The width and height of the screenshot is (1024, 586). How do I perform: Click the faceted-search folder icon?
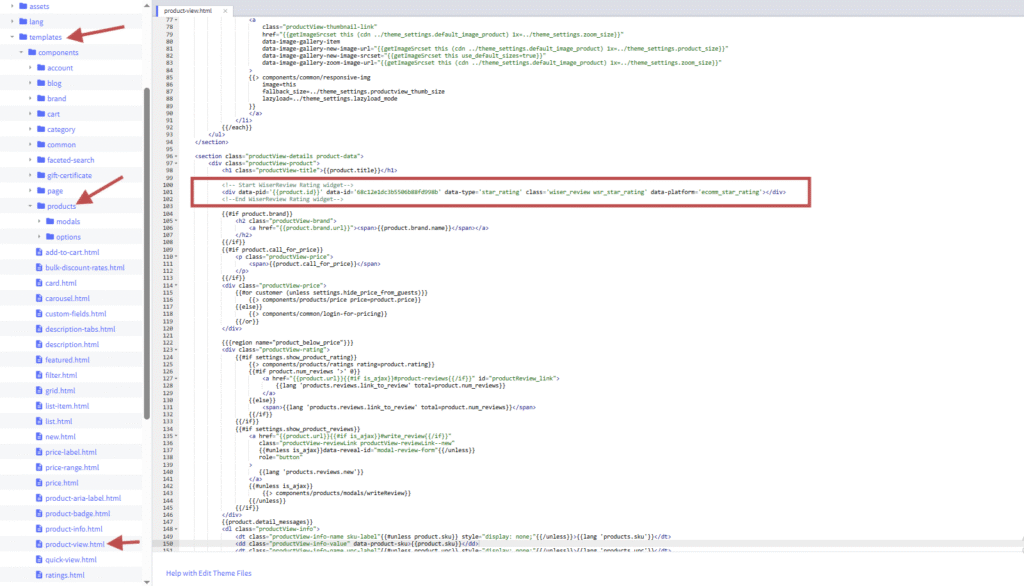(x=41, y=160)
